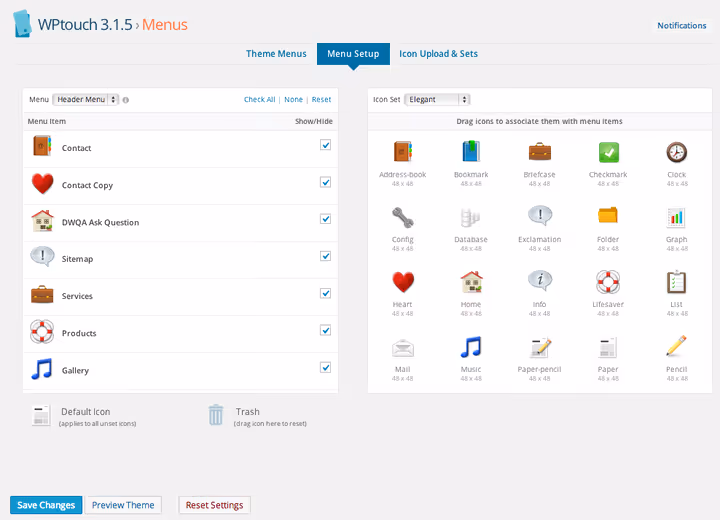Select the Heart icon in icon set

403,282
